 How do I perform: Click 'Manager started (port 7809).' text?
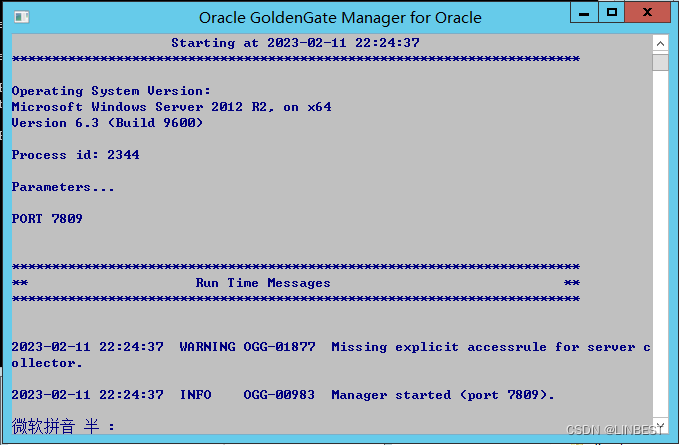[x=443, y=395]
